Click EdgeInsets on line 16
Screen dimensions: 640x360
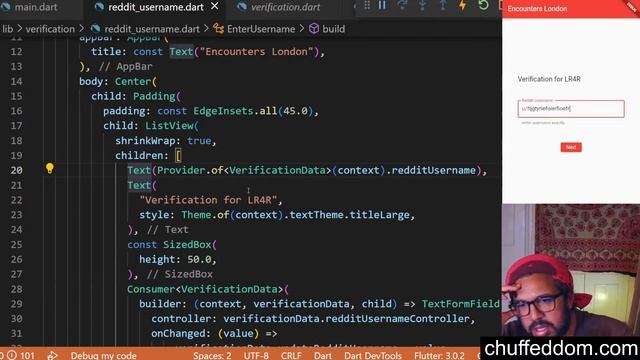(223, 111)
